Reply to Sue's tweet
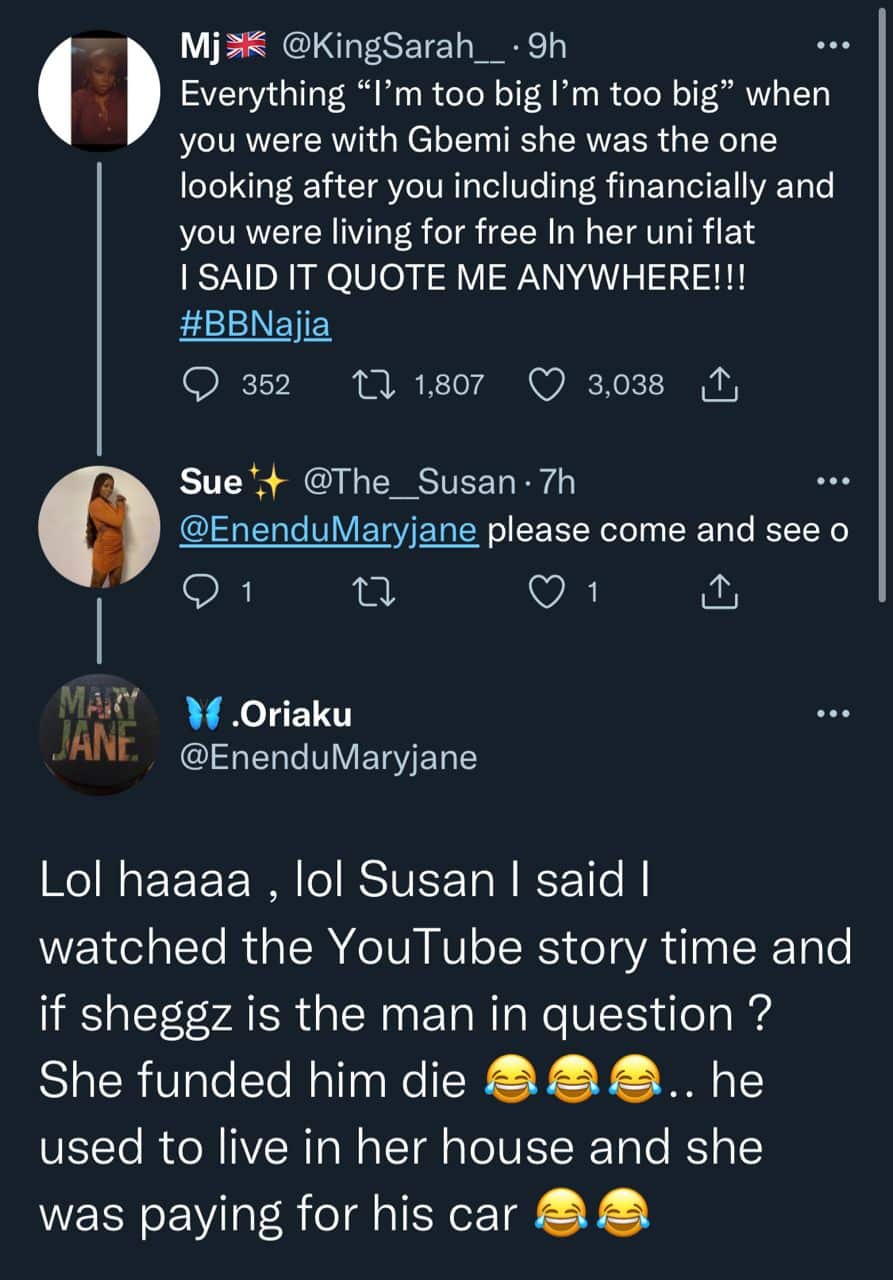 [204, 594]
